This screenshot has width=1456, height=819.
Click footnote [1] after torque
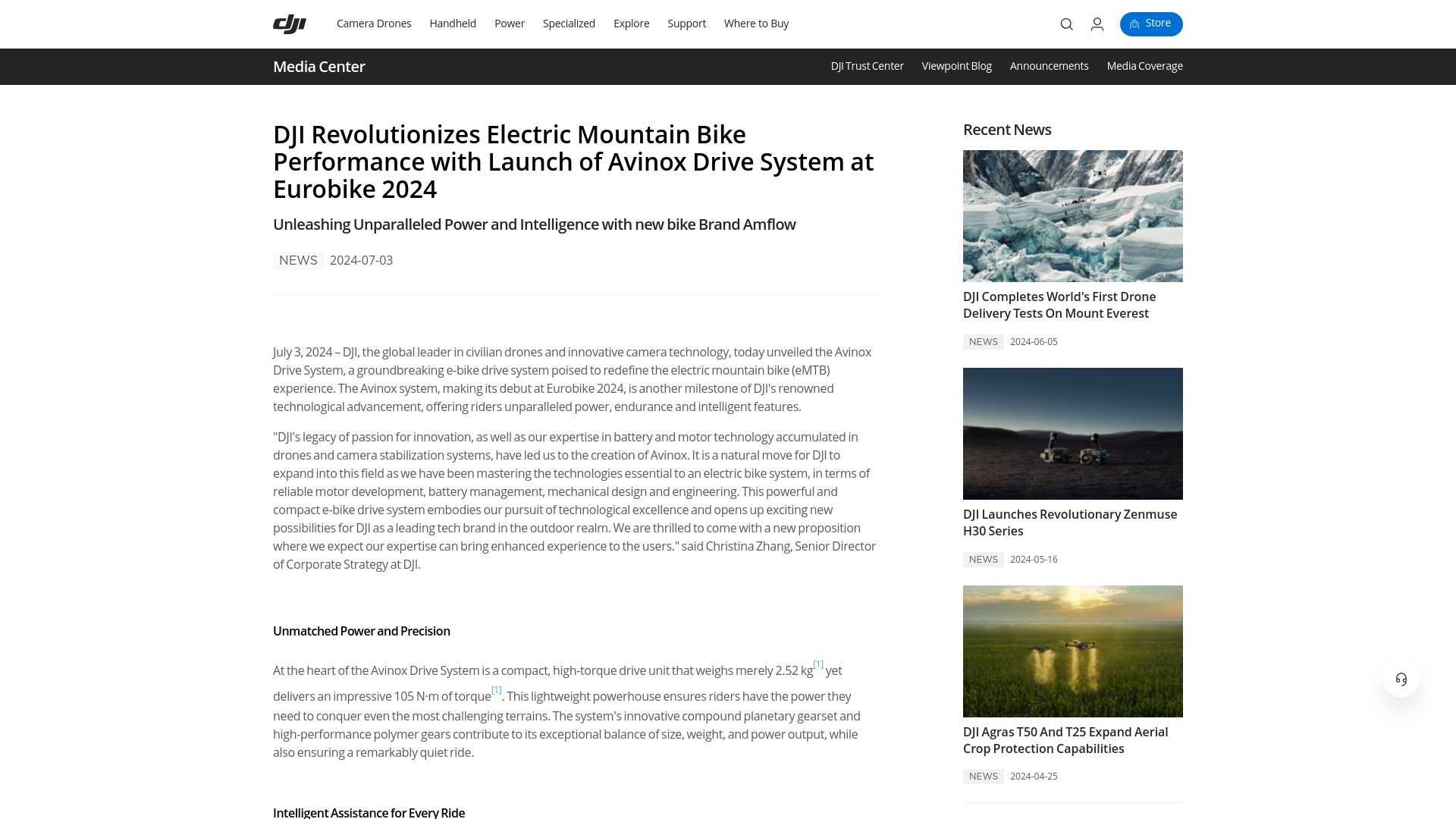[497, 690]
